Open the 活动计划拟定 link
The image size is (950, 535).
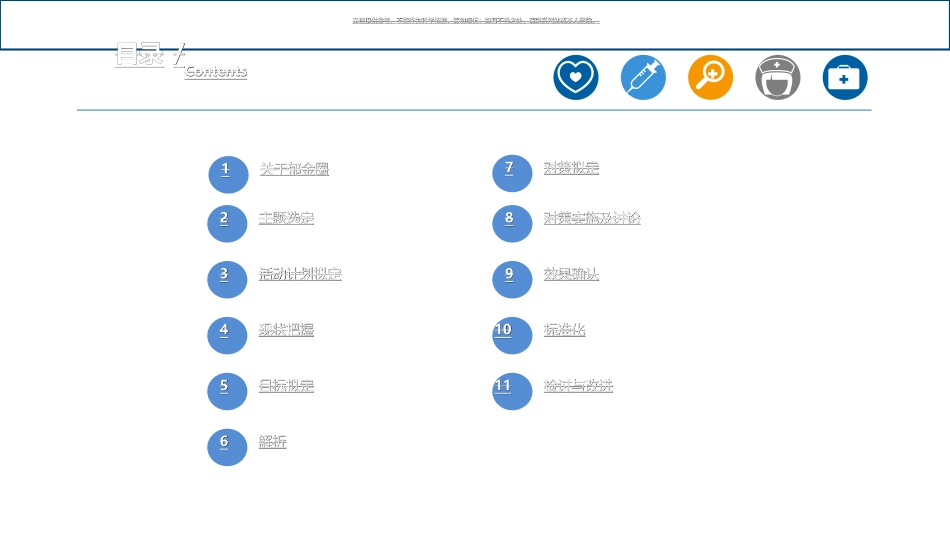(301, 274)
